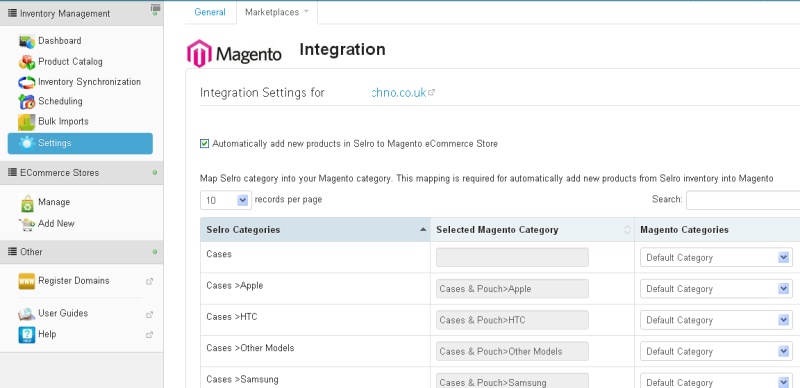Screen dimensions: 800x388
Task: Open the Dashboard icon in sidebar
Action: click(27, 41)
